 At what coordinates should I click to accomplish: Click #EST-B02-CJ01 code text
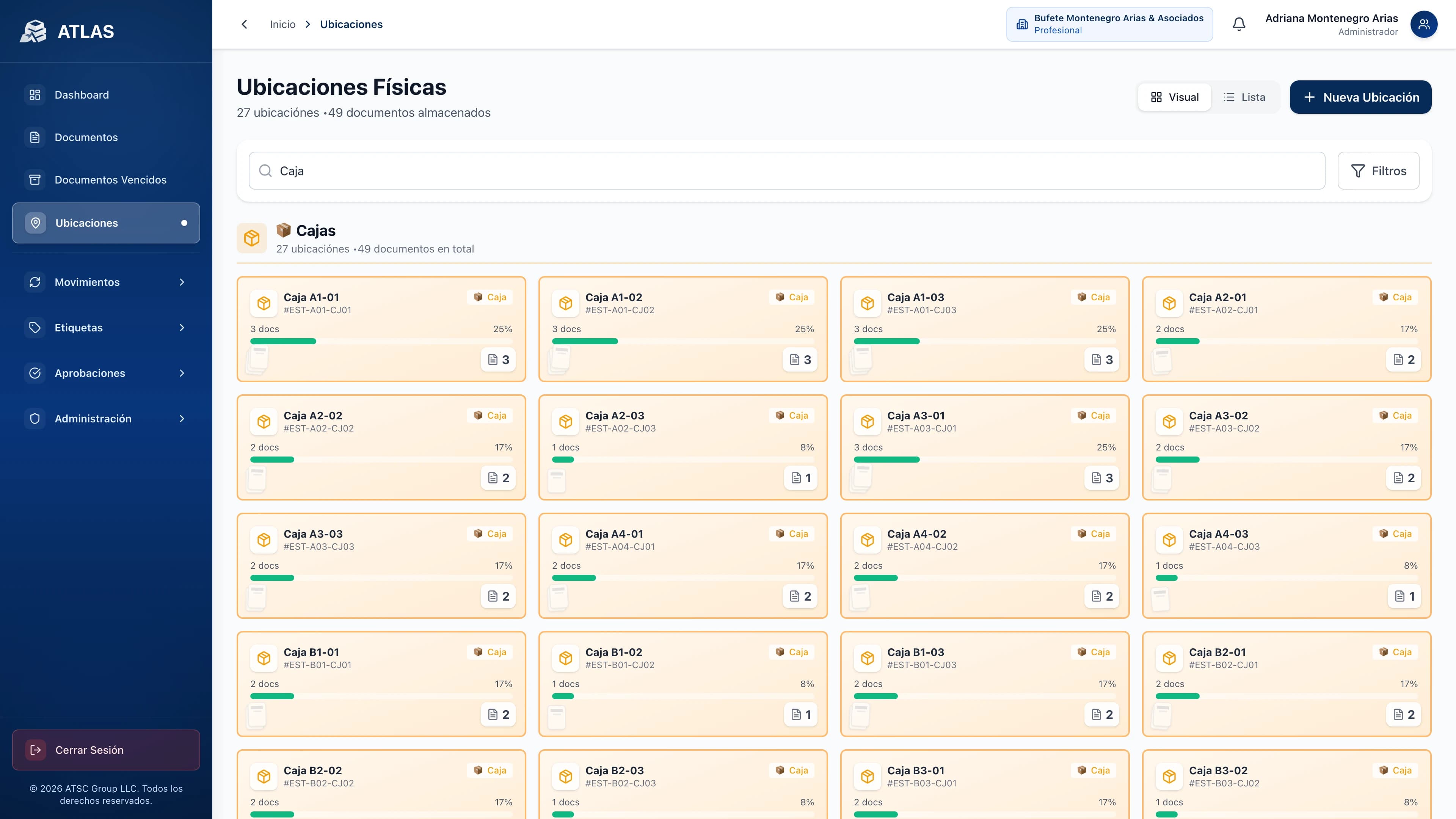(x=1223, y=665)
